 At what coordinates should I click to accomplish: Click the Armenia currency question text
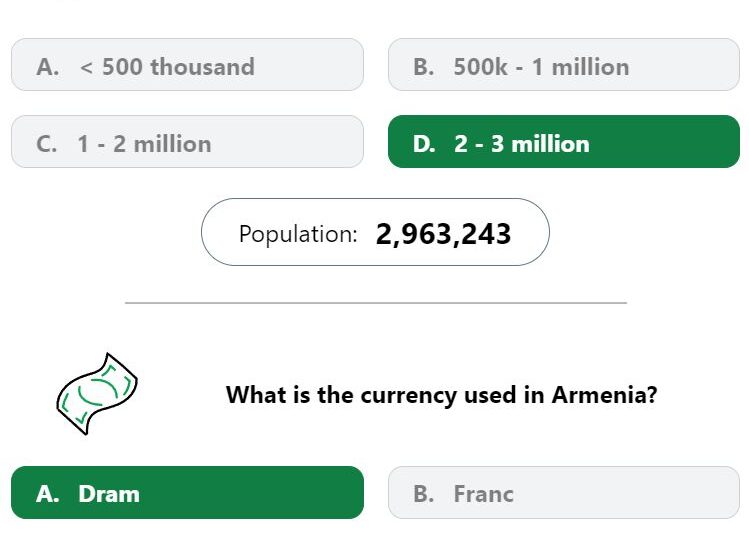[x=441, y=395]
